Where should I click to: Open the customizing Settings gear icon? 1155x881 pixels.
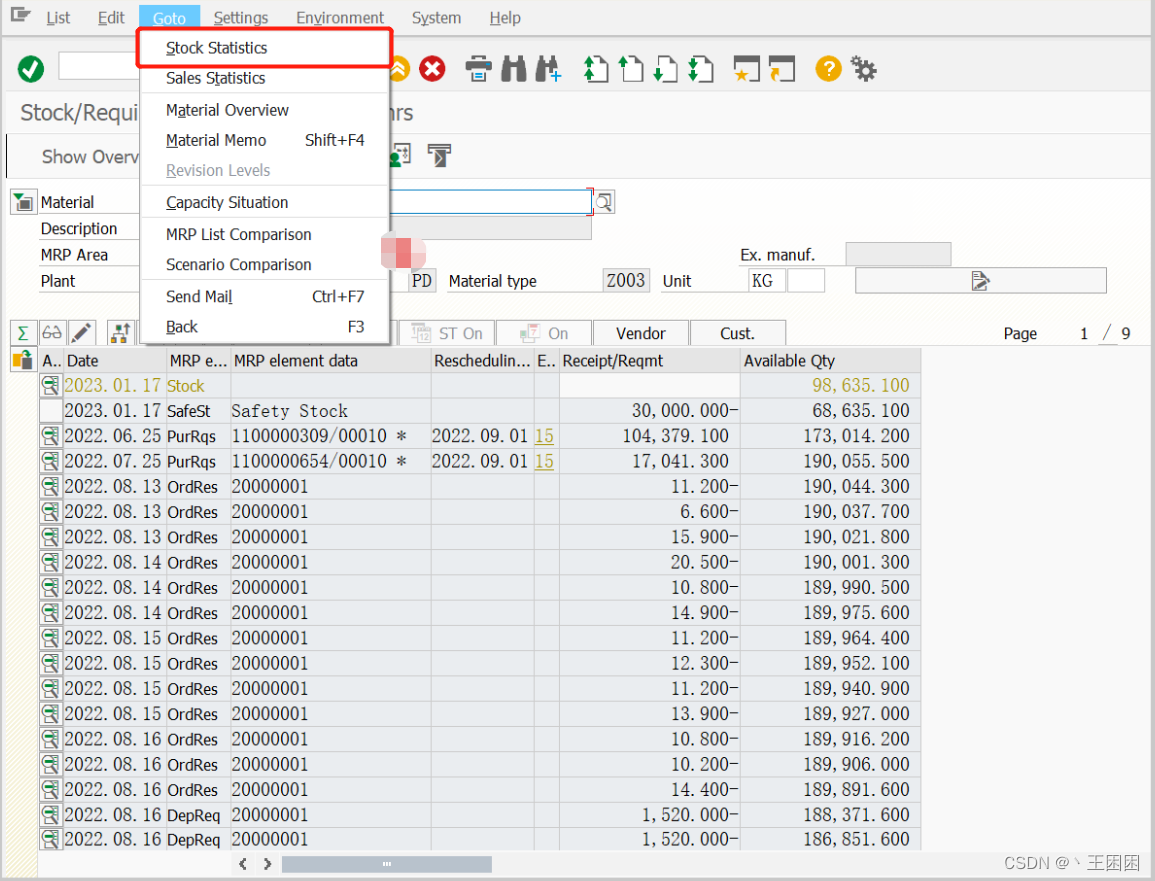(862, 69)
